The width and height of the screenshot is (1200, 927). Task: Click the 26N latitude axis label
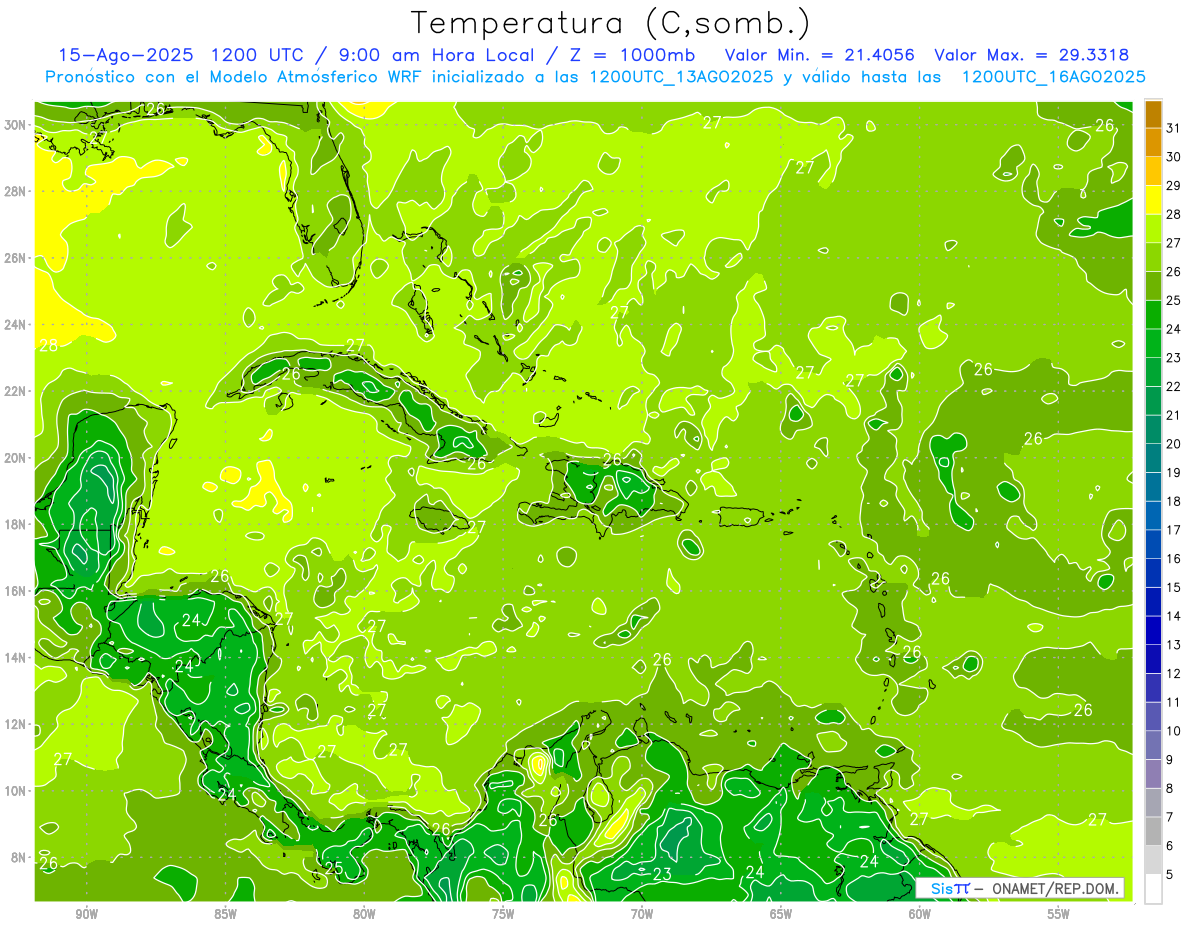tap(15, 258)
